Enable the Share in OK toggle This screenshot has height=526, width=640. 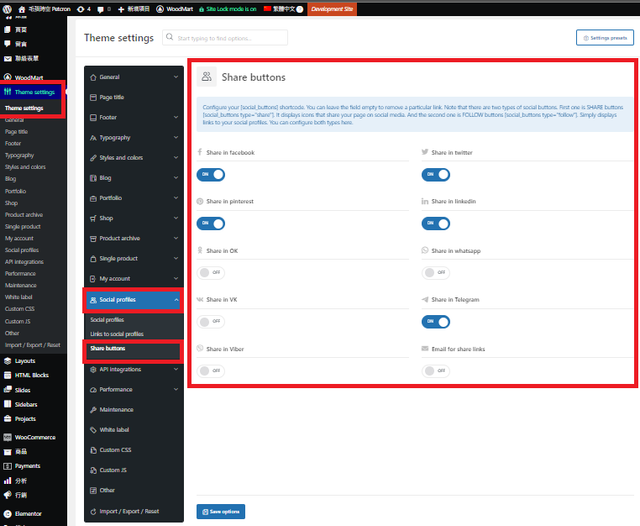point(211,273)
